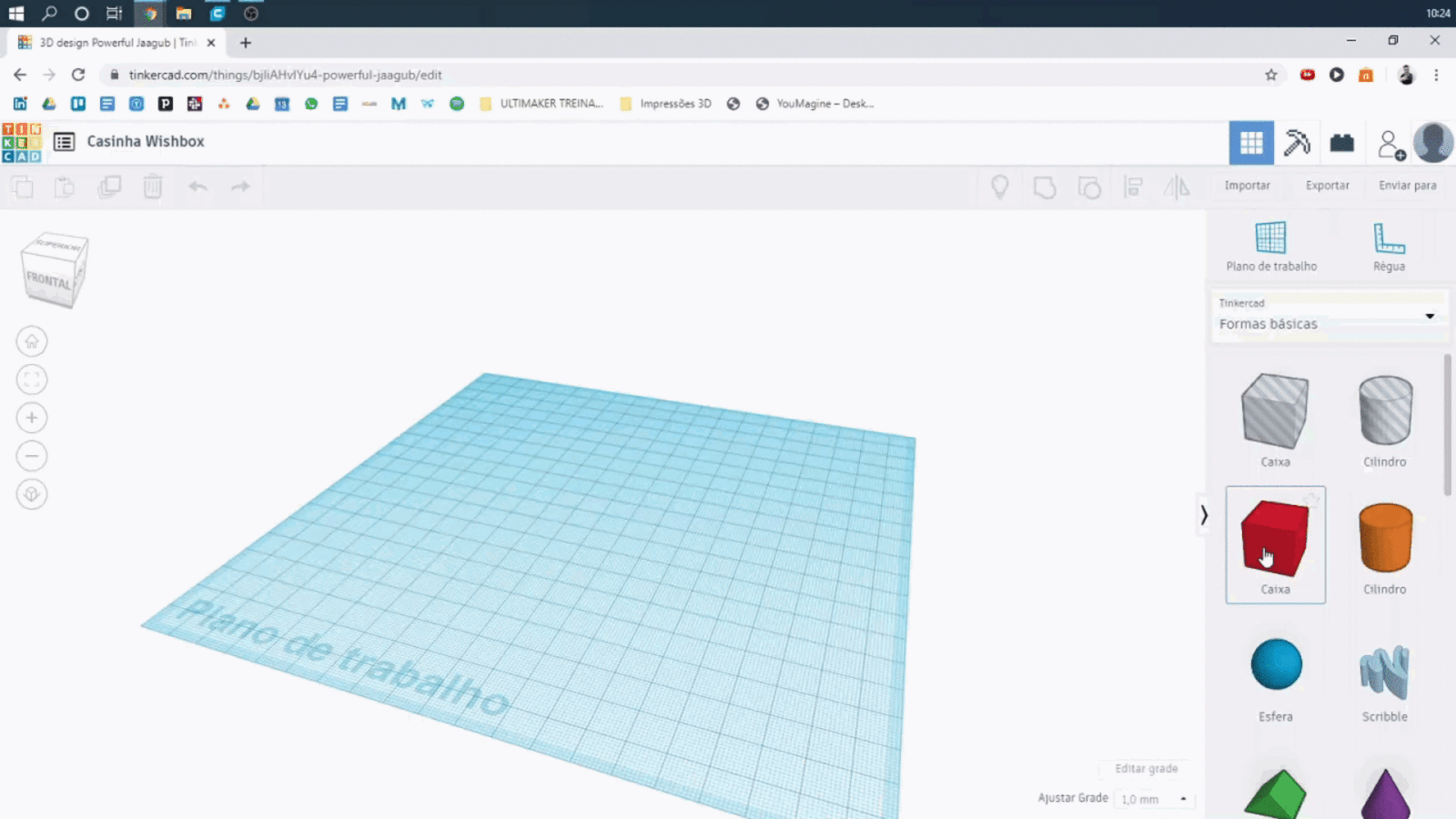This screenshot has width=1456, height=819.
Task: Open the Formas básicas shapes dropdown
Action: click(x=1329, y=317)
